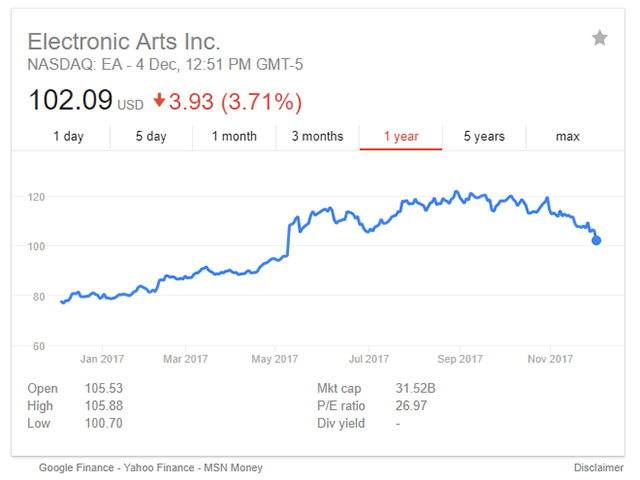The image size is (640, 480).
Task: Click the Disclaimer link
Action: coord(598,467)
